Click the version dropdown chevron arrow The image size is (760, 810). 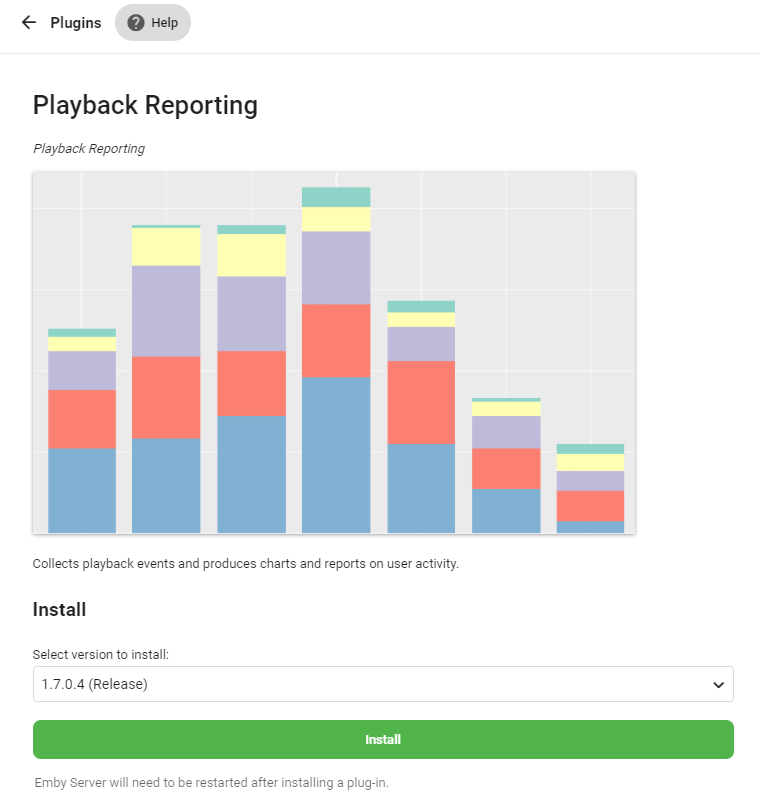(x=717, y=685)
